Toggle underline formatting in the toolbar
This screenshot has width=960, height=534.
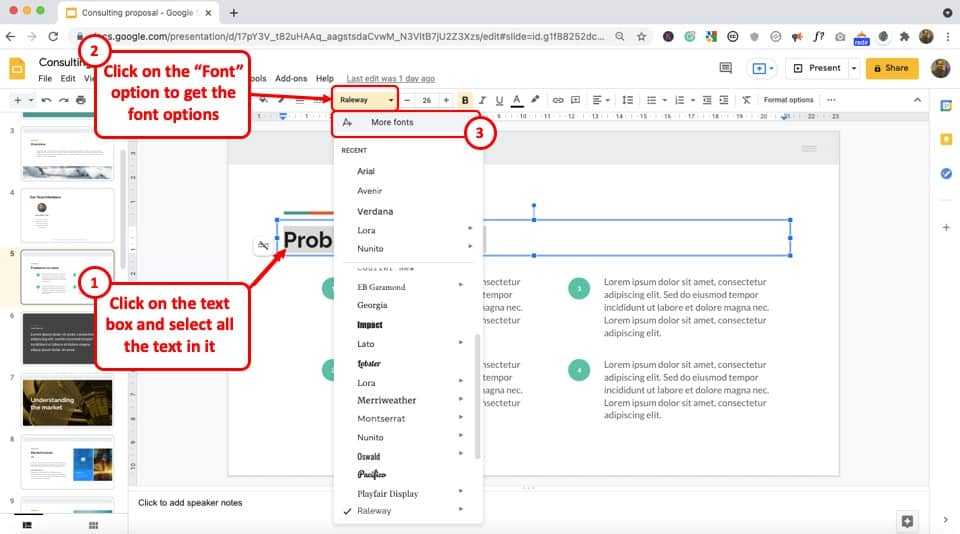[x=499, y=100]
